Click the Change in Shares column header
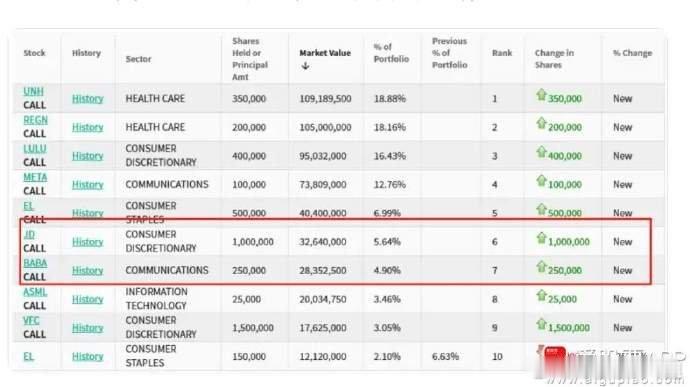690x387 pixels. click(554, 59)
